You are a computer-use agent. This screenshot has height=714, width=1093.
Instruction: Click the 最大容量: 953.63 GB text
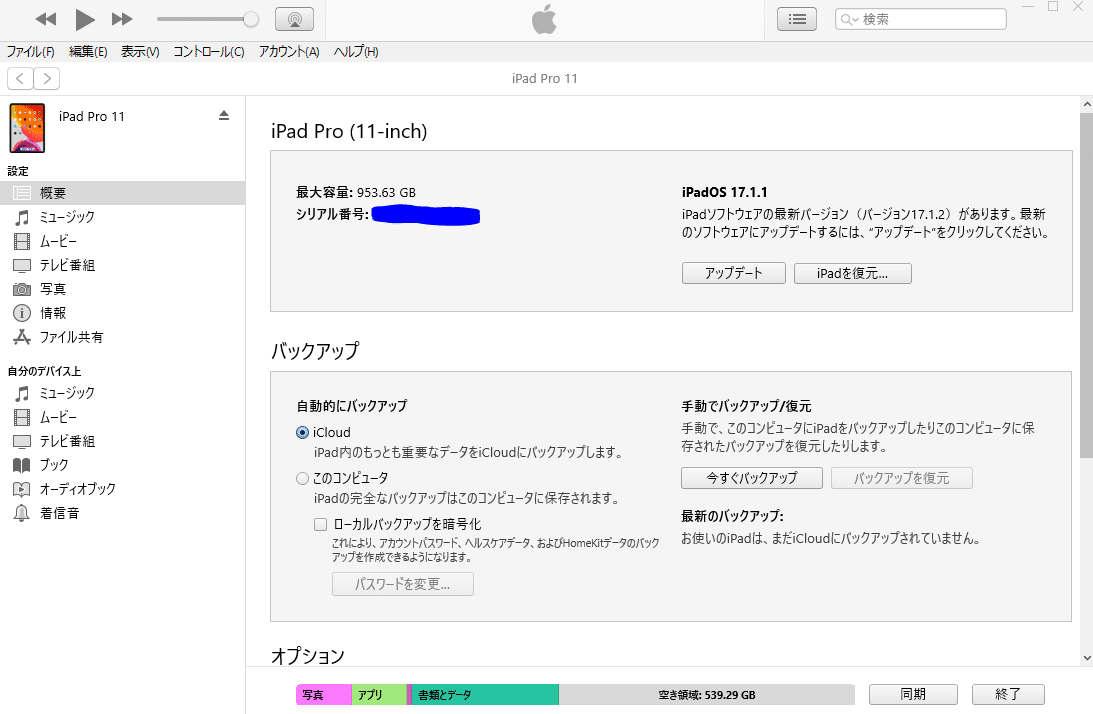pos(356,192)
